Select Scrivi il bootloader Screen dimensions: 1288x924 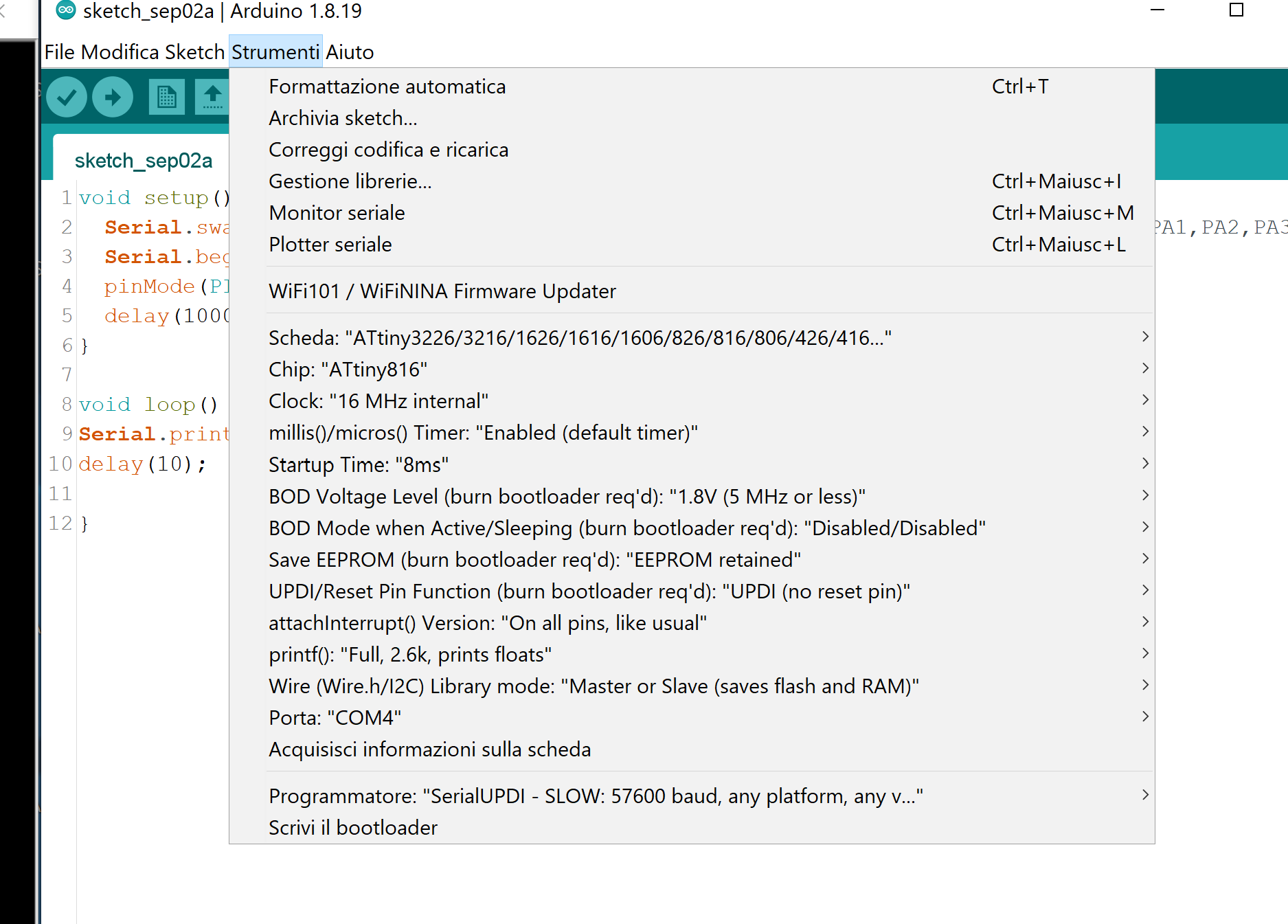[x=352, y=827]
